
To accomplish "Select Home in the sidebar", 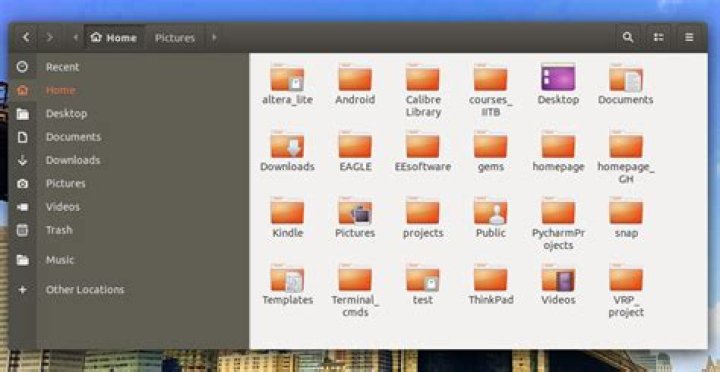I will click(129, 90).
